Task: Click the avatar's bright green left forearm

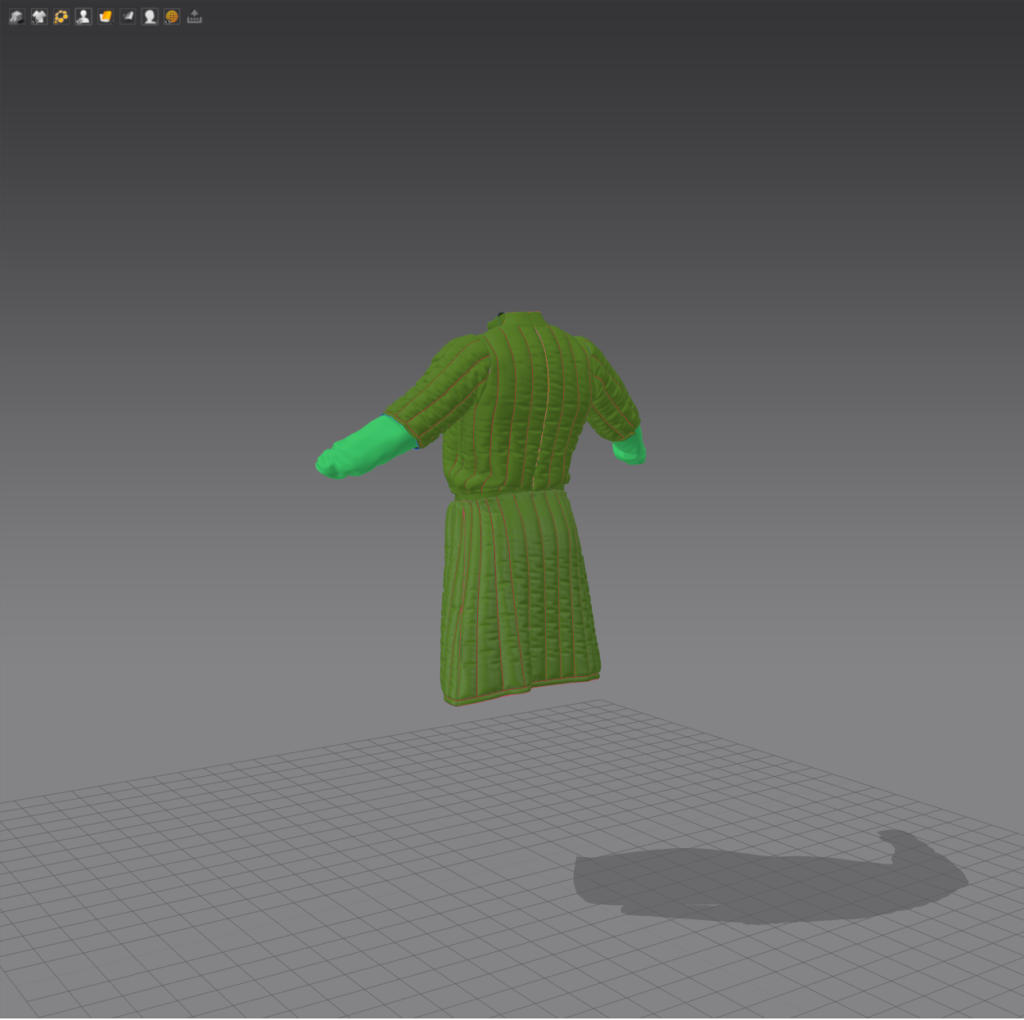Action: (x=366, y=446)
